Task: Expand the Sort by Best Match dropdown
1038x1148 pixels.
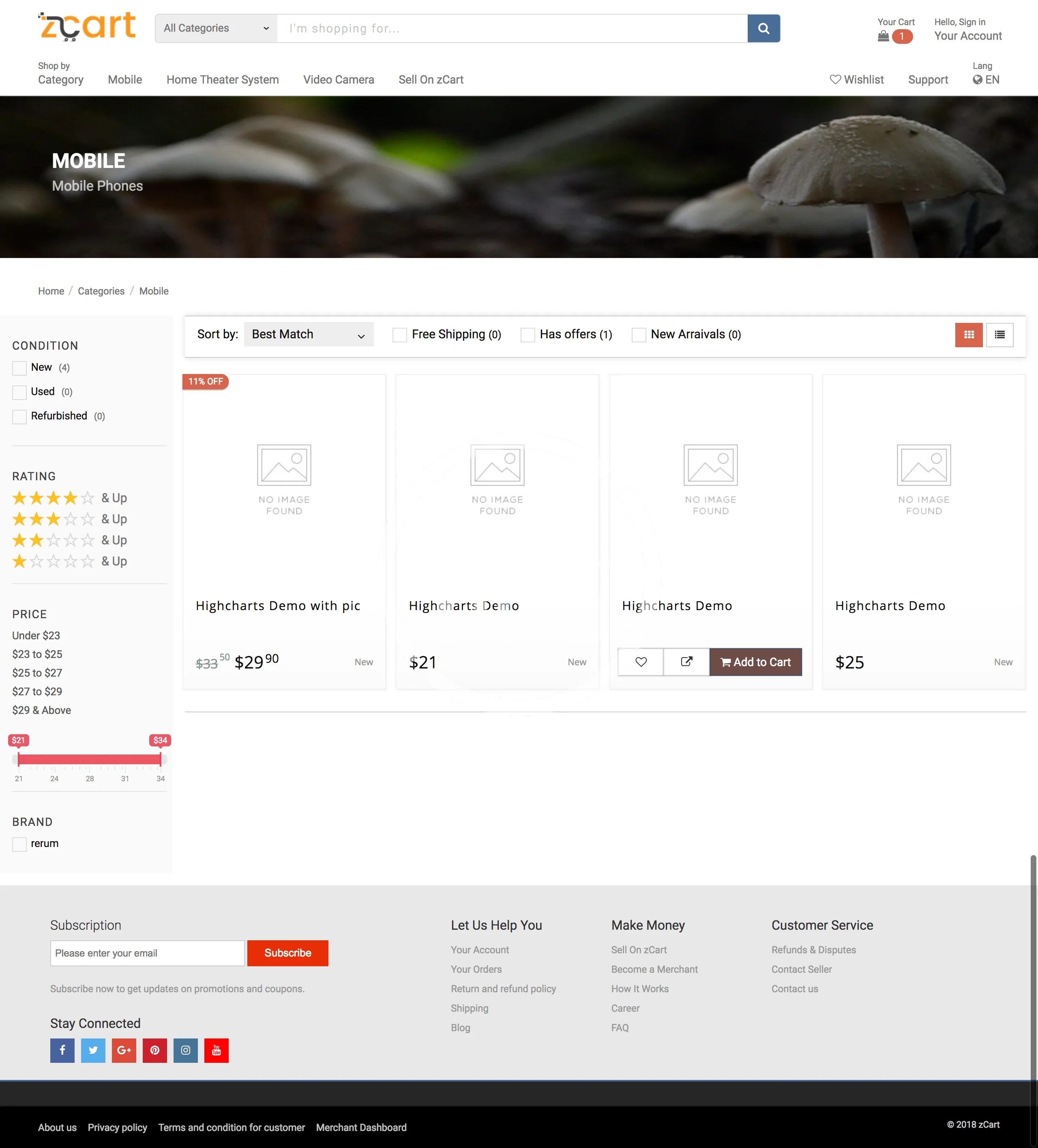Action: click(309, 335)
